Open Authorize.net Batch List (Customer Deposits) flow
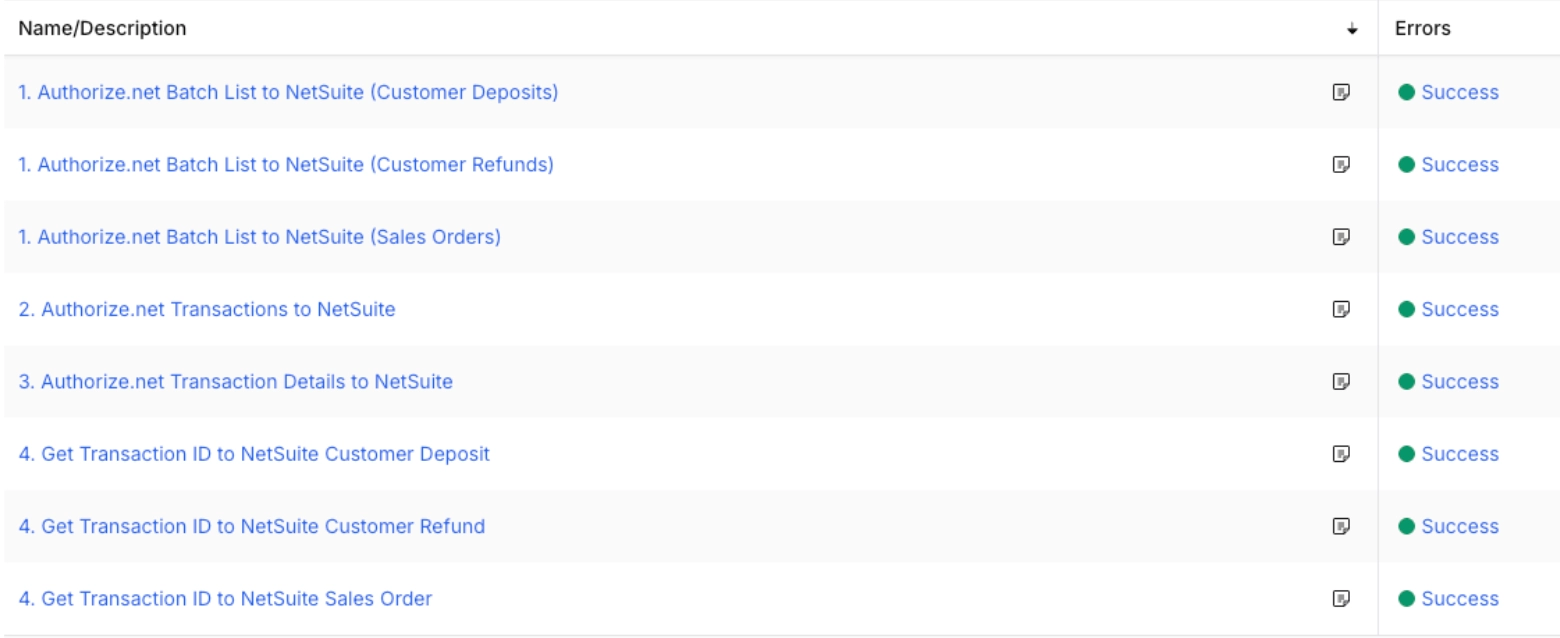Image resolution: width=1560 pixels, height=638 pixels. coord(288,92)
